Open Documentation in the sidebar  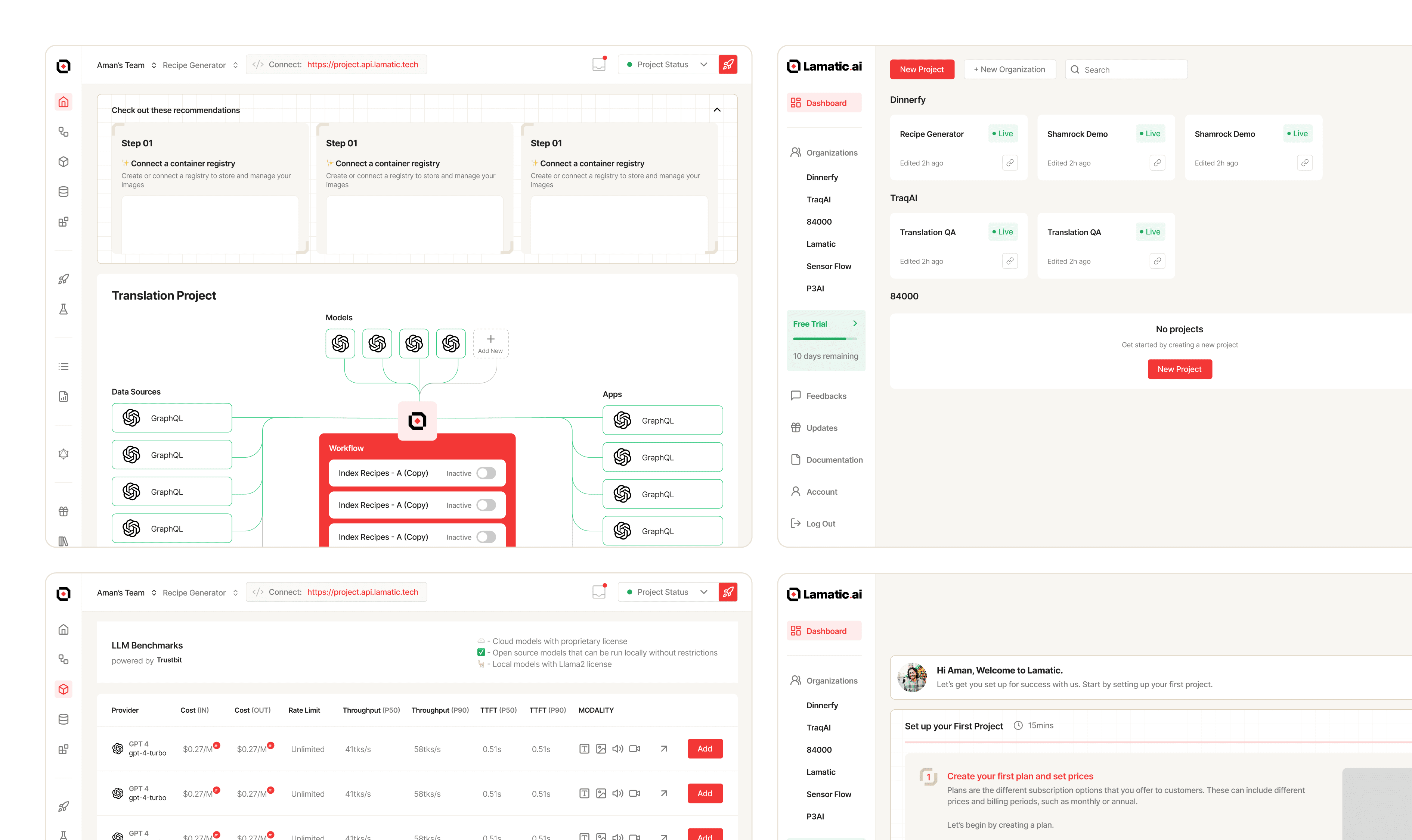pos(826,460)
